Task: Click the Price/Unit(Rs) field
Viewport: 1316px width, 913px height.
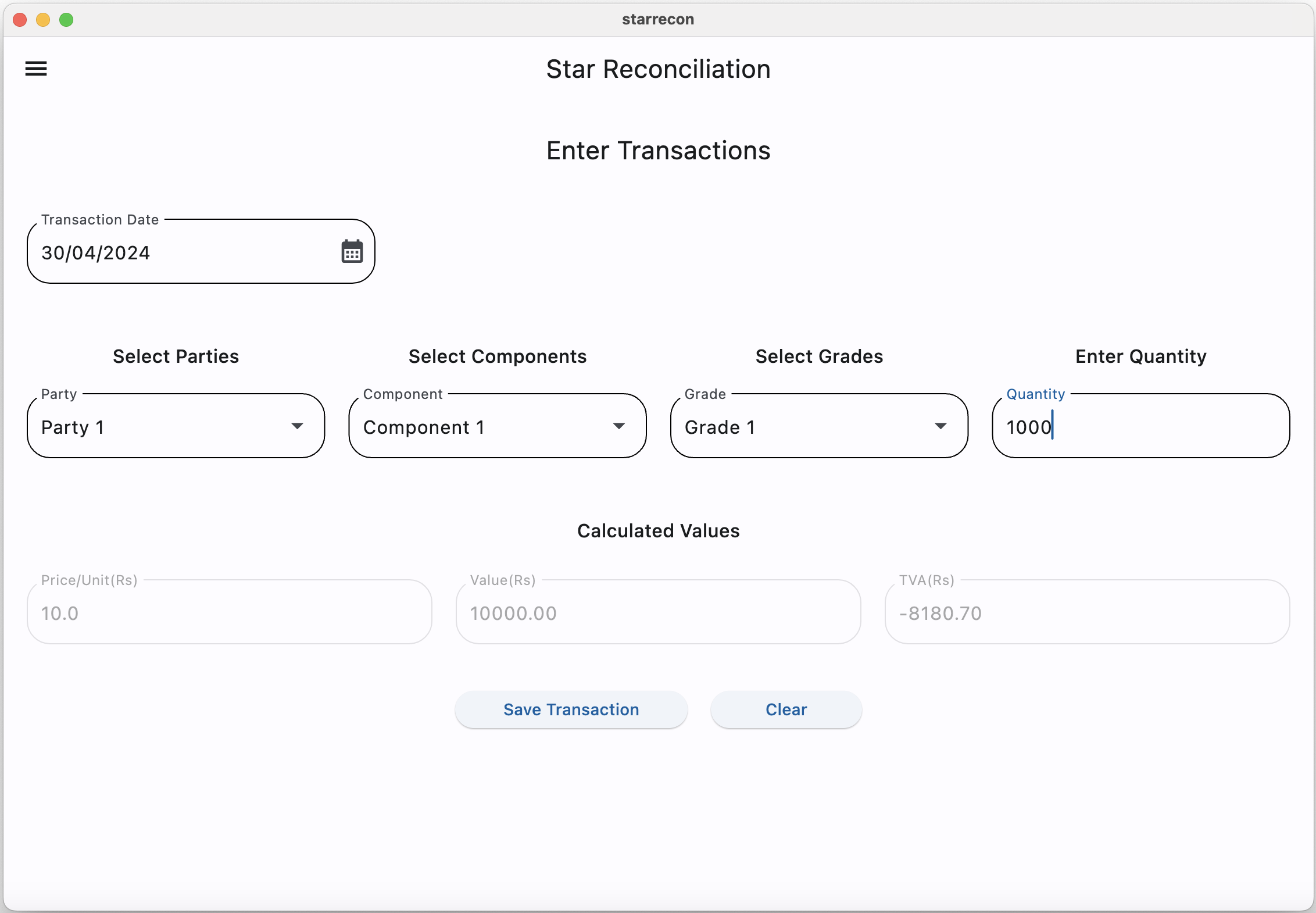Action: click(x=229, y=613)
